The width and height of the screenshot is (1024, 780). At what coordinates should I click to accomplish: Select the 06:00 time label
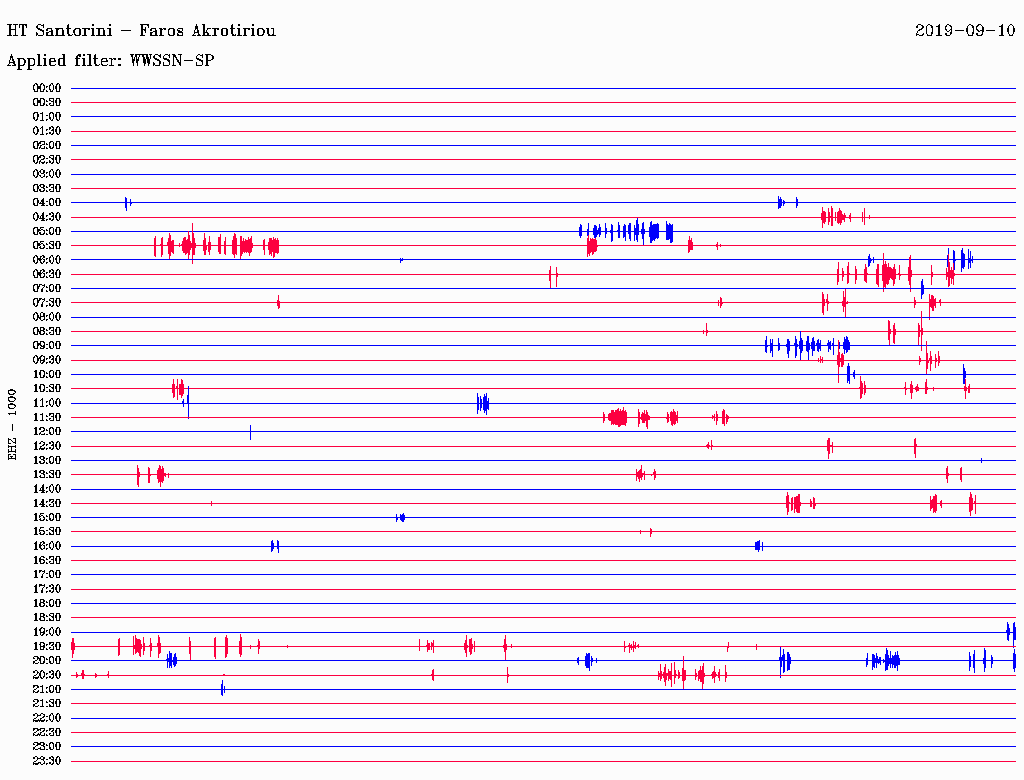click(x=46, y=259)
